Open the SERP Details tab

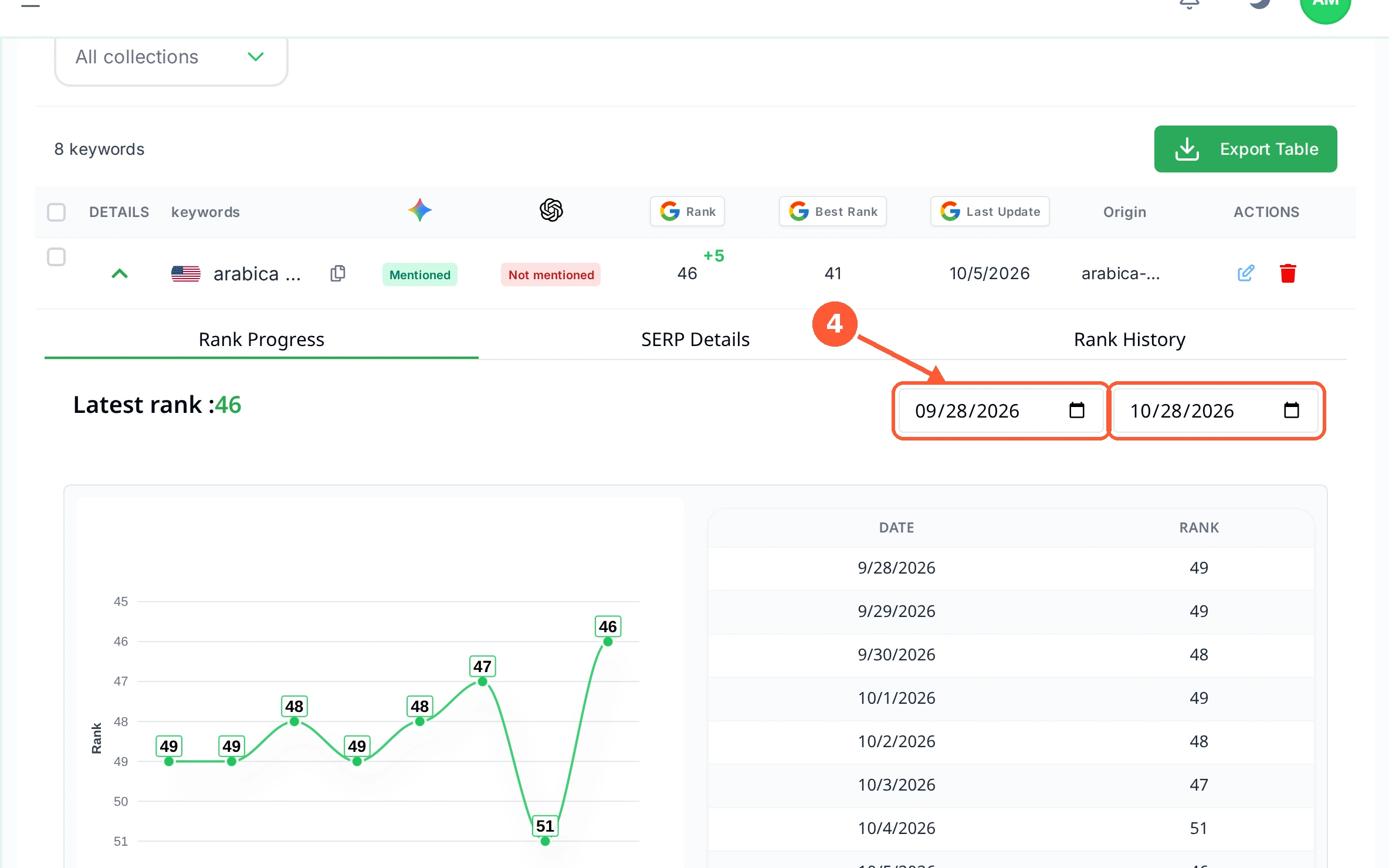(x=696, y=340)
